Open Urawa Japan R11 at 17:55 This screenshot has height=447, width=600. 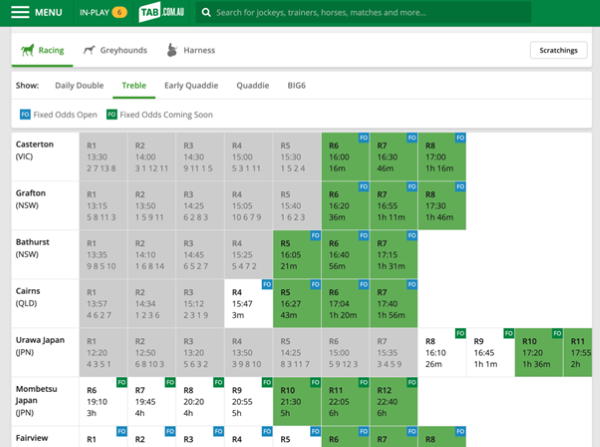coord(578,353)
